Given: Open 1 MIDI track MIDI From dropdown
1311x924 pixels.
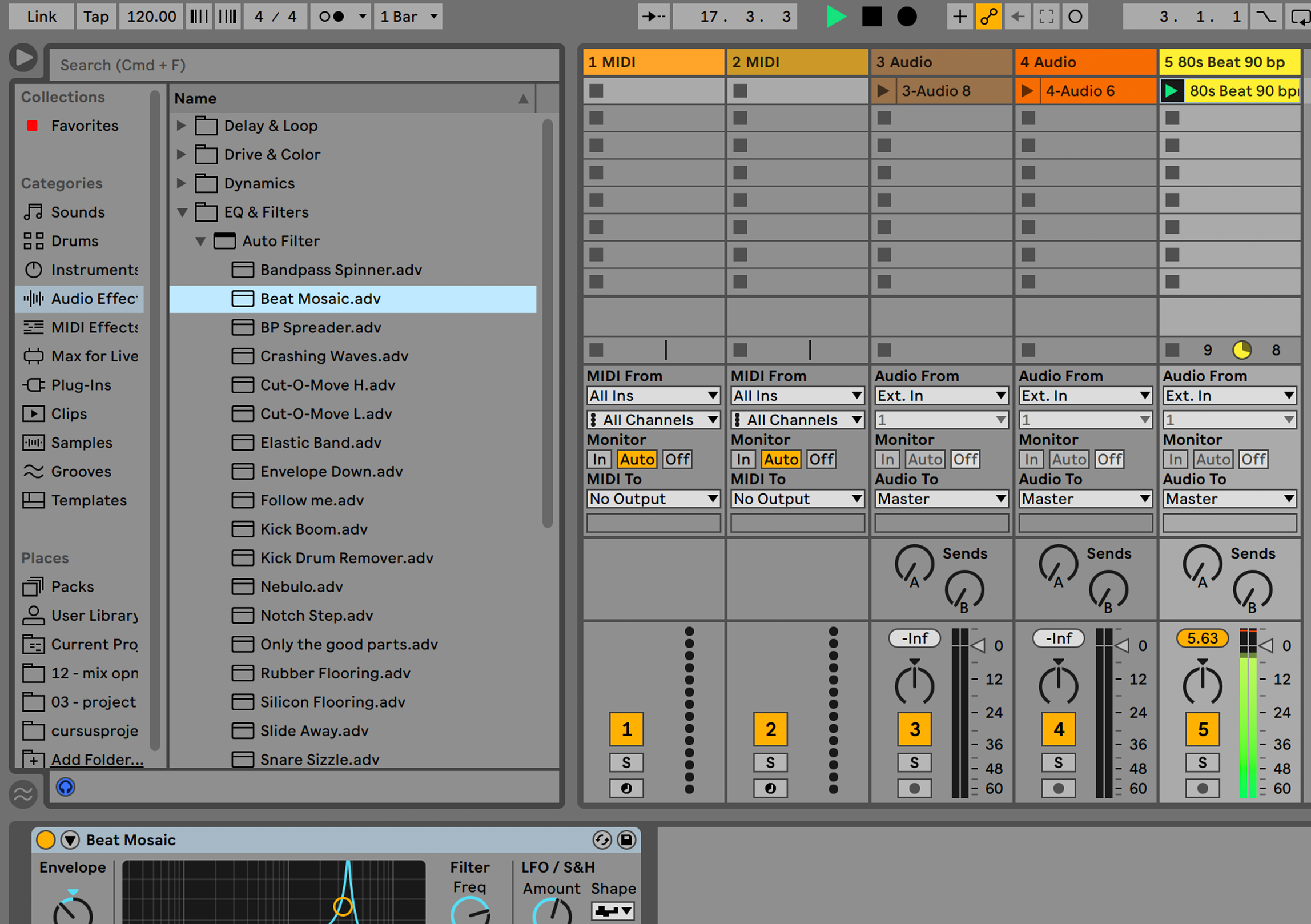Looking at the screenshot, I should coord(653,396).
